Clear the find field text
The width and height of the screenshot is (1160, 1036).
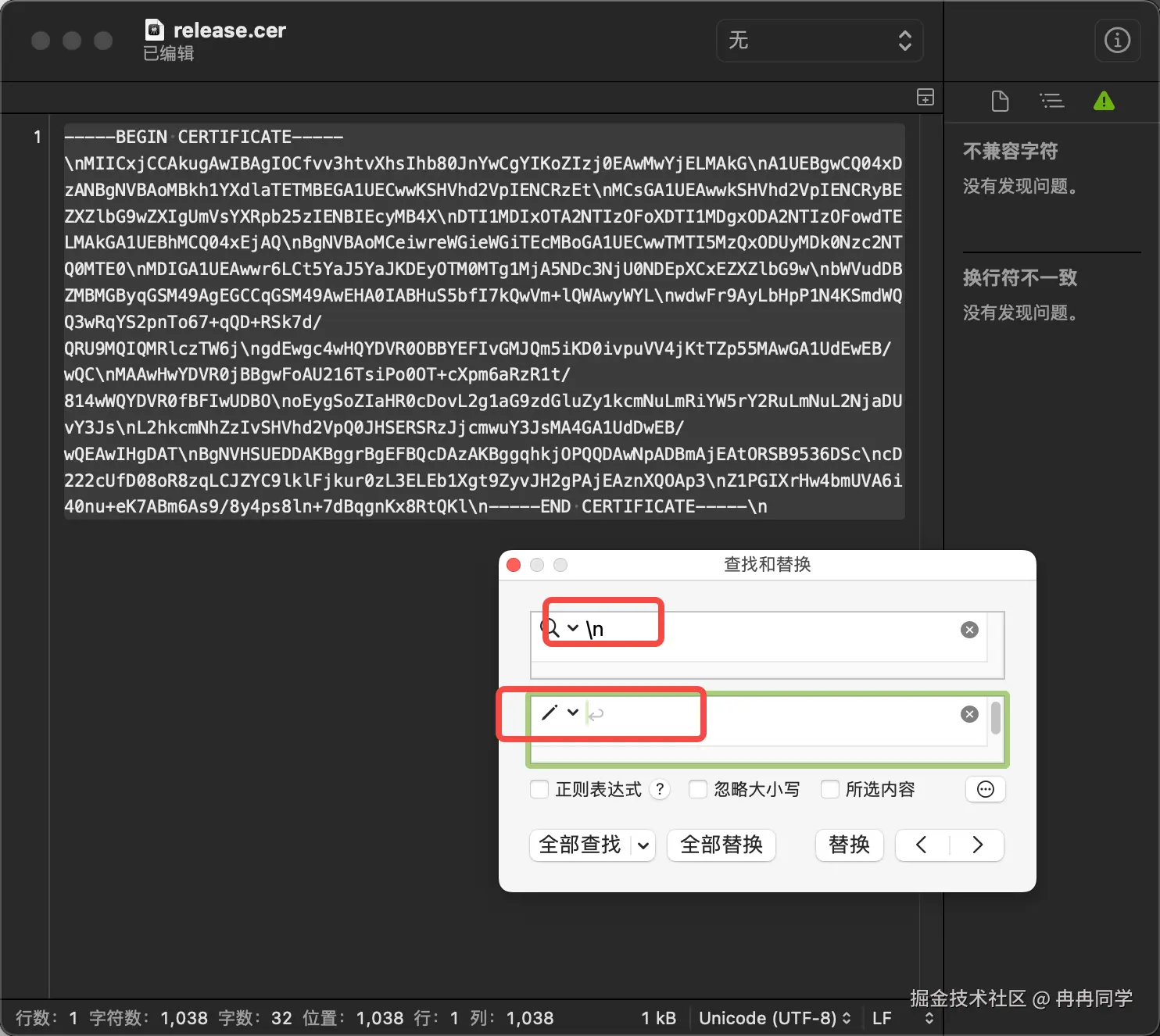[969, 630]
